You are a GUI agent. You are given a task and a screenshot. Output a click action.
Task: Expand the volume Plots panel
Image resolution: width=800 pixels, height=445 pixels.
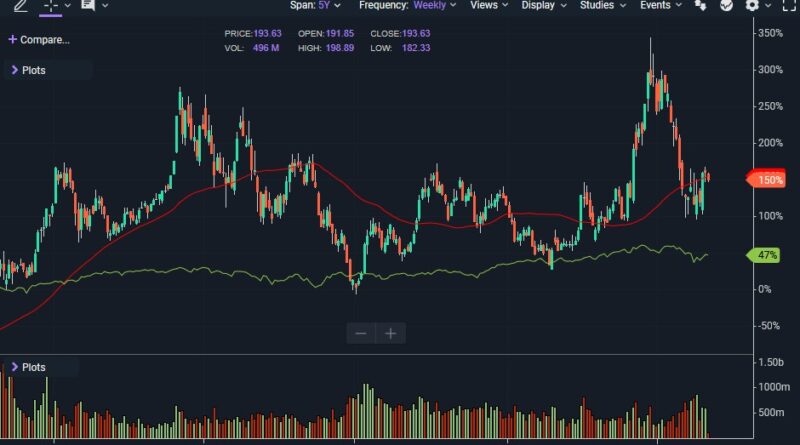click(28, 367)
